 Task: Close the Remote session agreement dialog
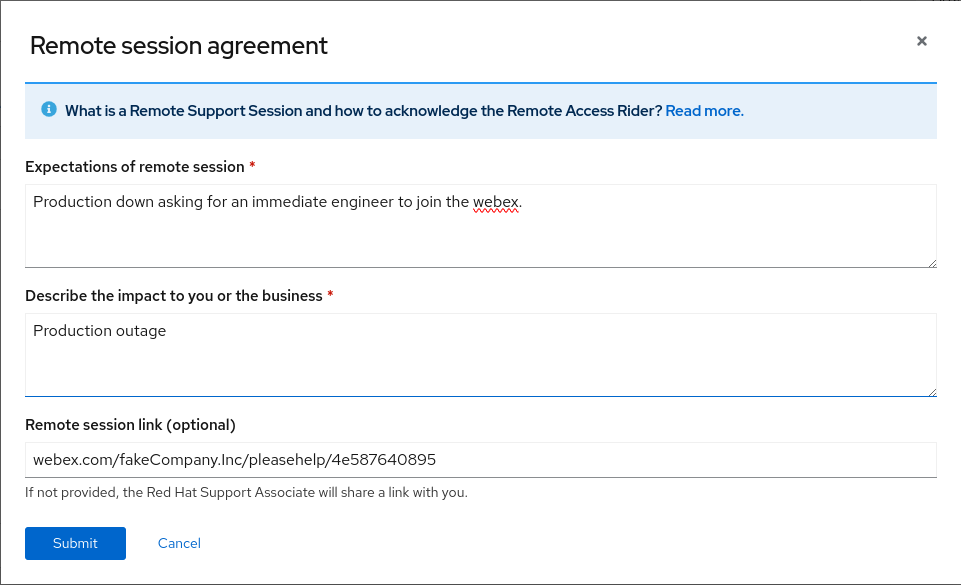pyautogui.click(x=922, y=41)
